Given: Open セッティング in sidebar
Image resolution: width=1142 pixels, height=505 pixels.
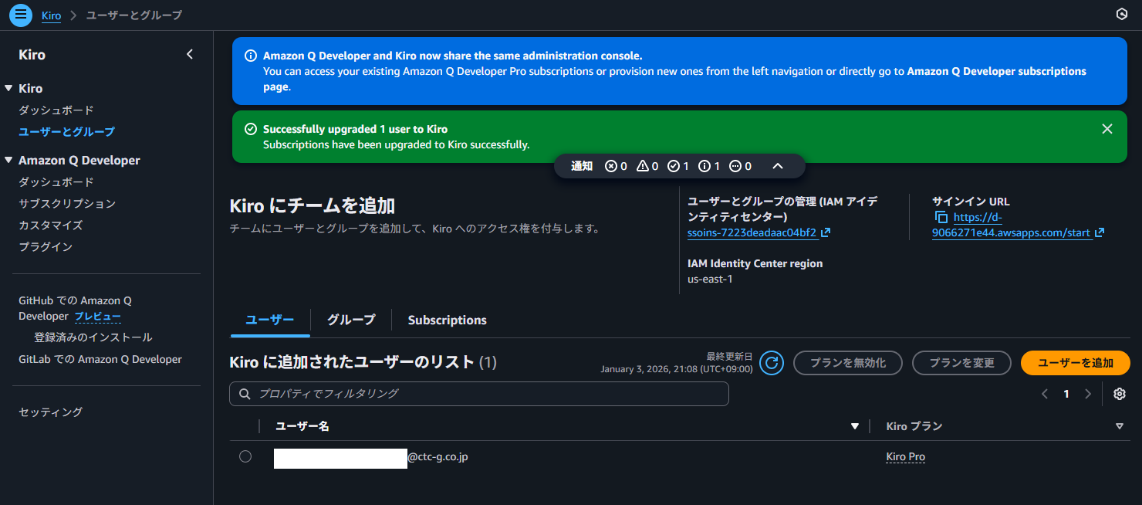Looking at the screenshot, I should click(50, 412).
